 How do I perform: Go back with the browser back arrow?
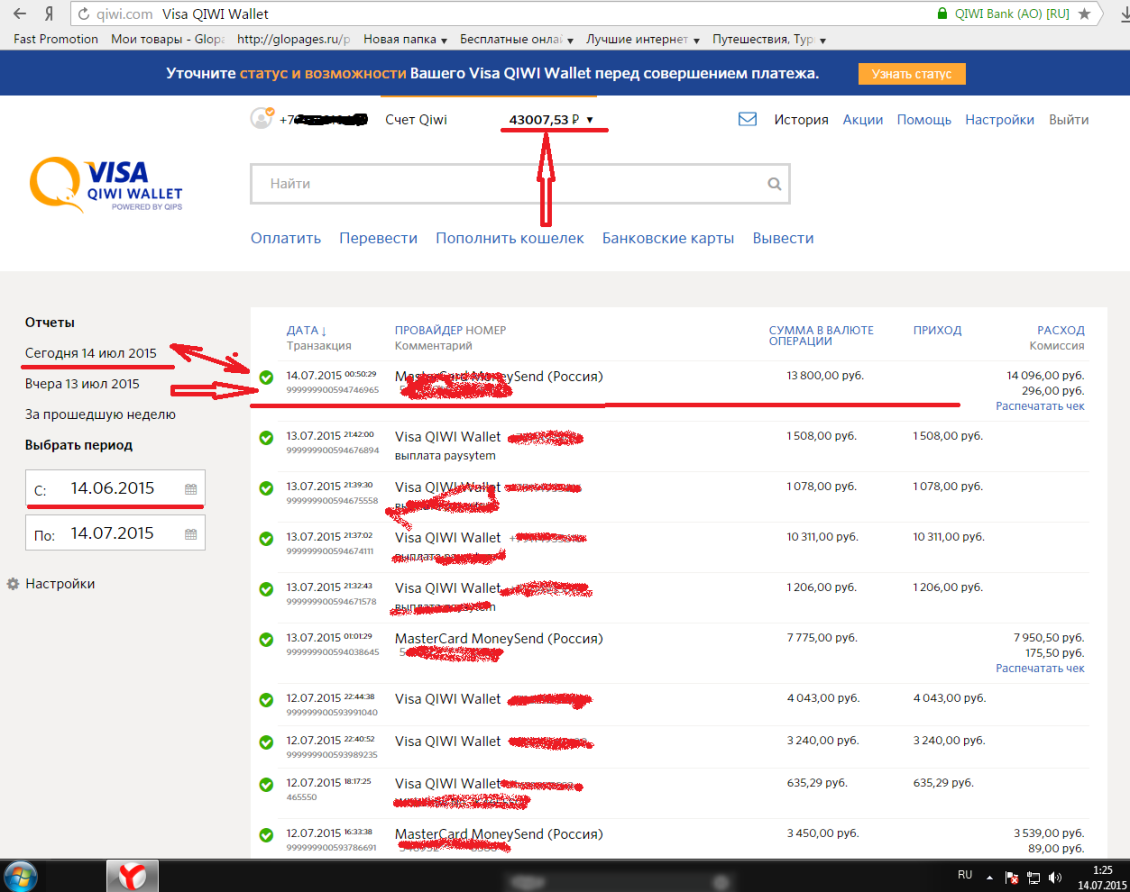[20, 14]
